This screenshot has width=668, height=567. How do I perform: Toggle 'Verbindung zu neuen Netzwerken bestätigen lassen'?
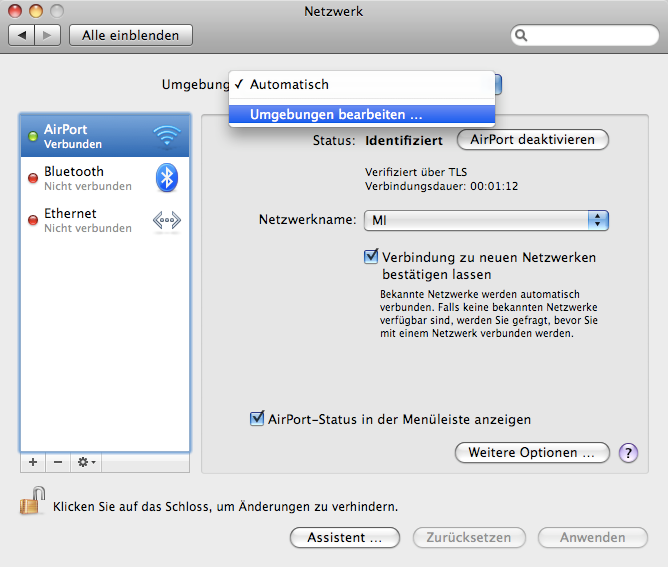click(371, 256)
